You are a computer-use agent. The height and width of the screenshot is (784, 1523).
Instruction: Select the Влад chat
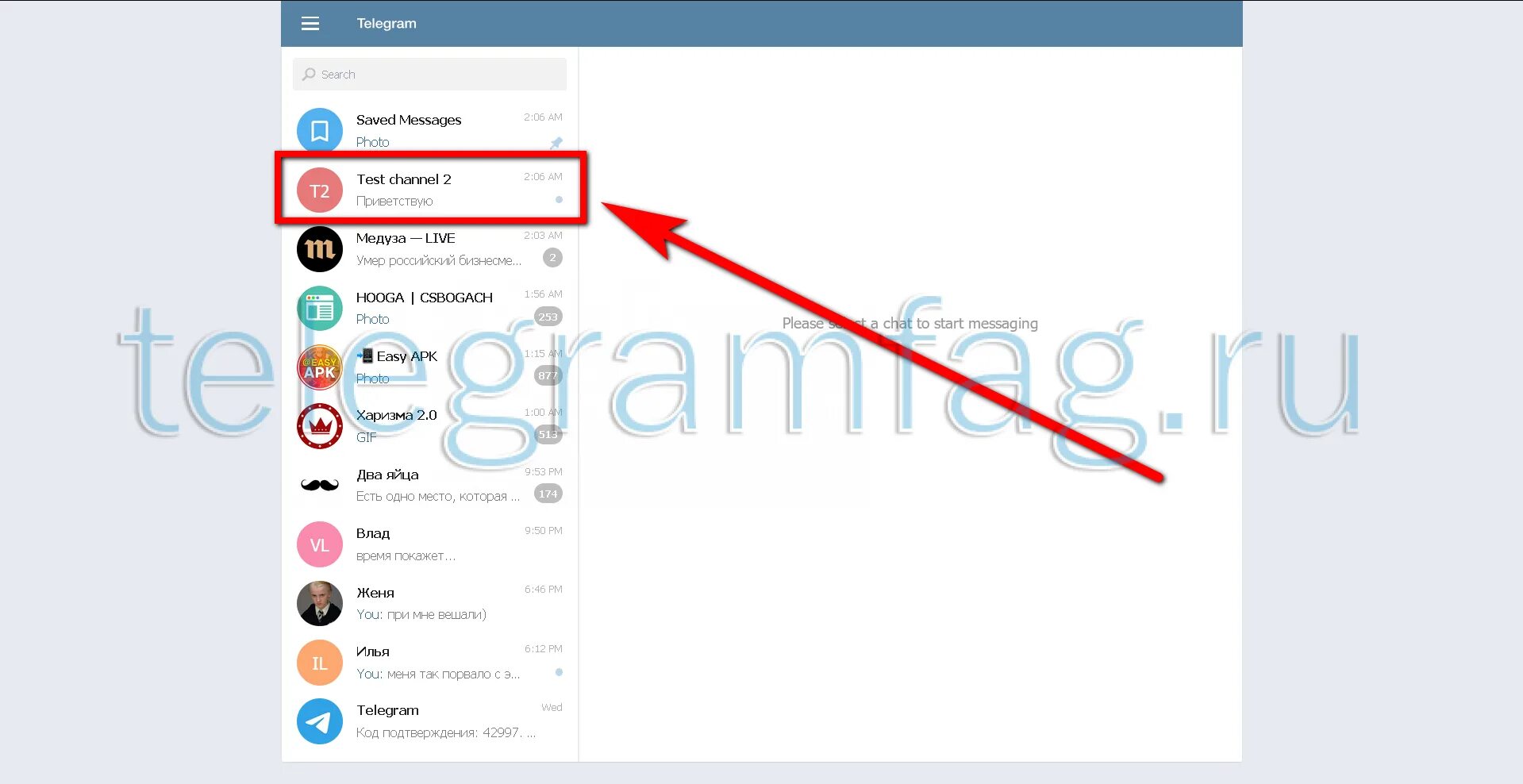[x=429, y=544]
